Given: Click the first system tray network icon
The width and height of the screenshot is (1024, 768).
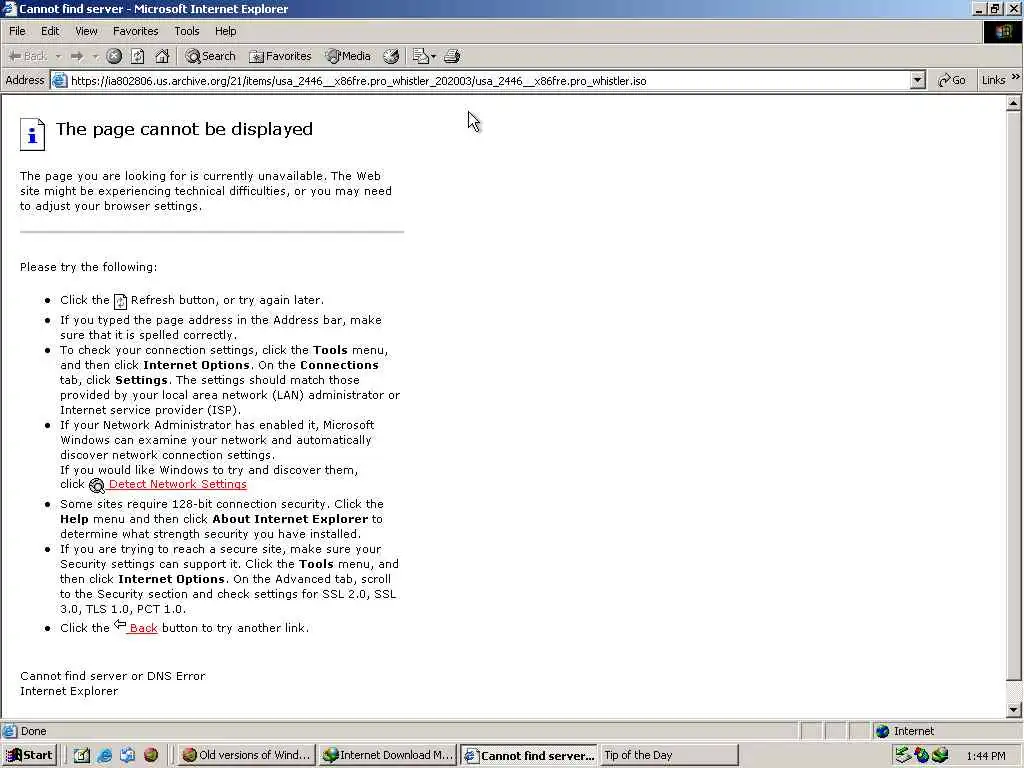Looking at the screenshot, I should pos(903,755).
